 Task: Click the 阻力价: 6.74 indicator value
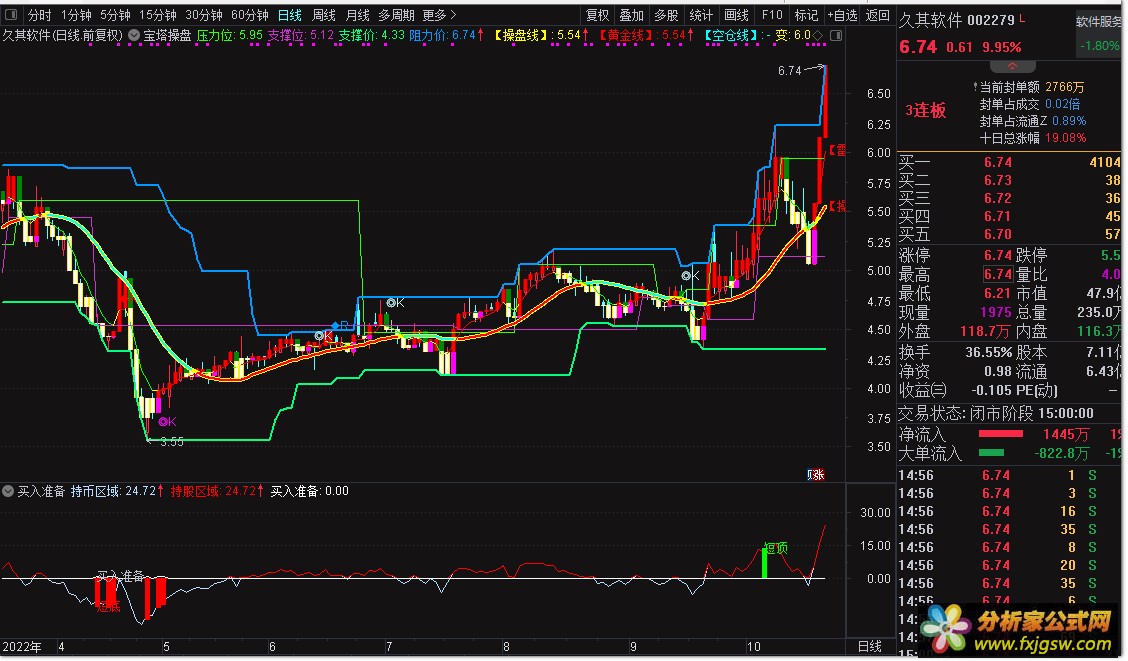[x=445, y=35]
